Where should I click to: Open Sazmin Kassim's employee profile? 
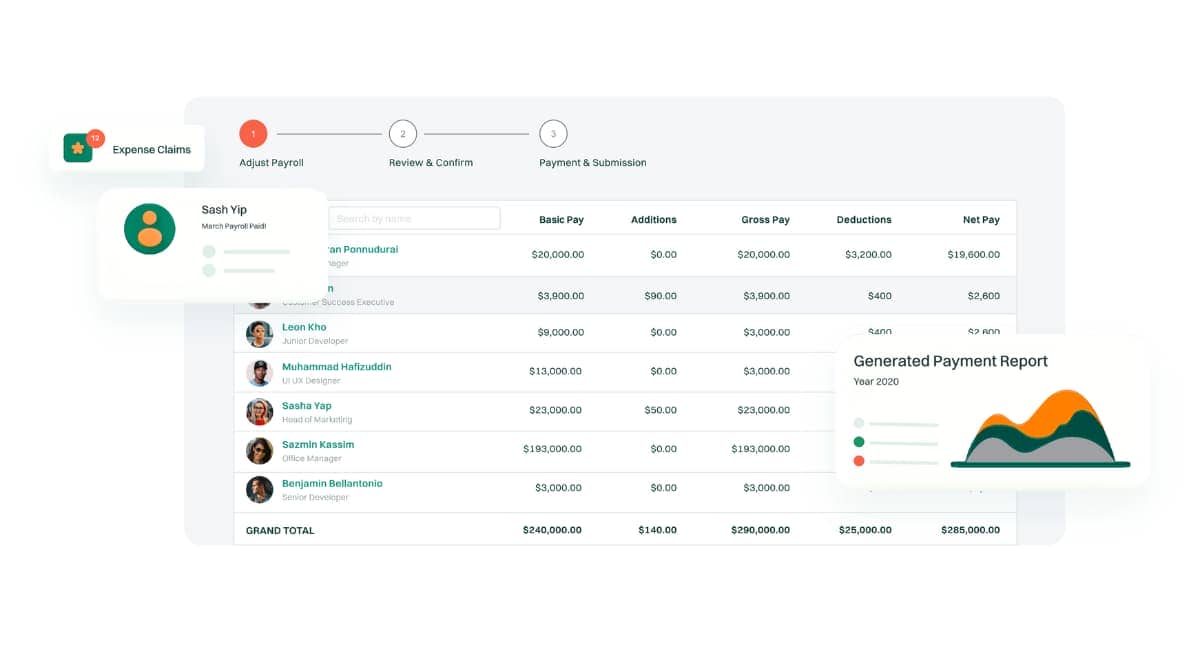click(x=316, y=444)
